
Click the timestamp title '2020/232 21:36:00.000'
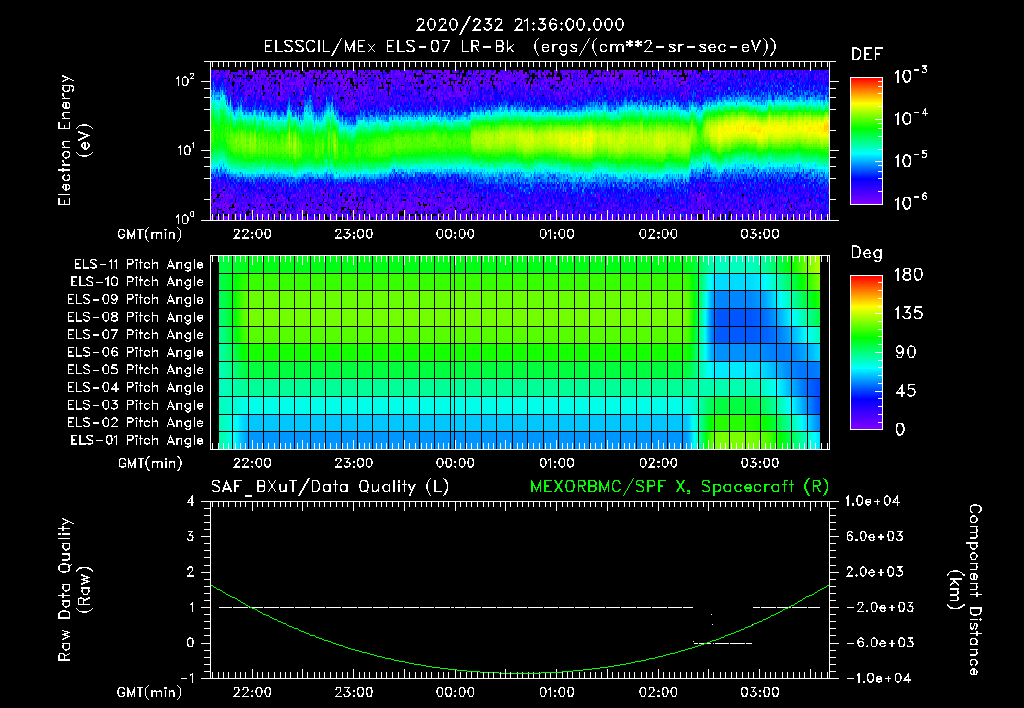[x=520, y=25]
